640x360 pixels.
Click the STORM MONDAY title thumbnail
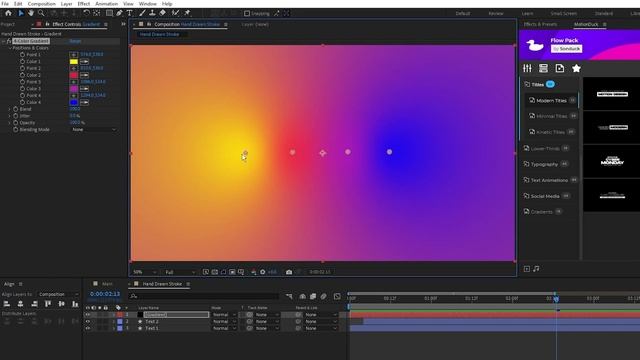[612, 162]
